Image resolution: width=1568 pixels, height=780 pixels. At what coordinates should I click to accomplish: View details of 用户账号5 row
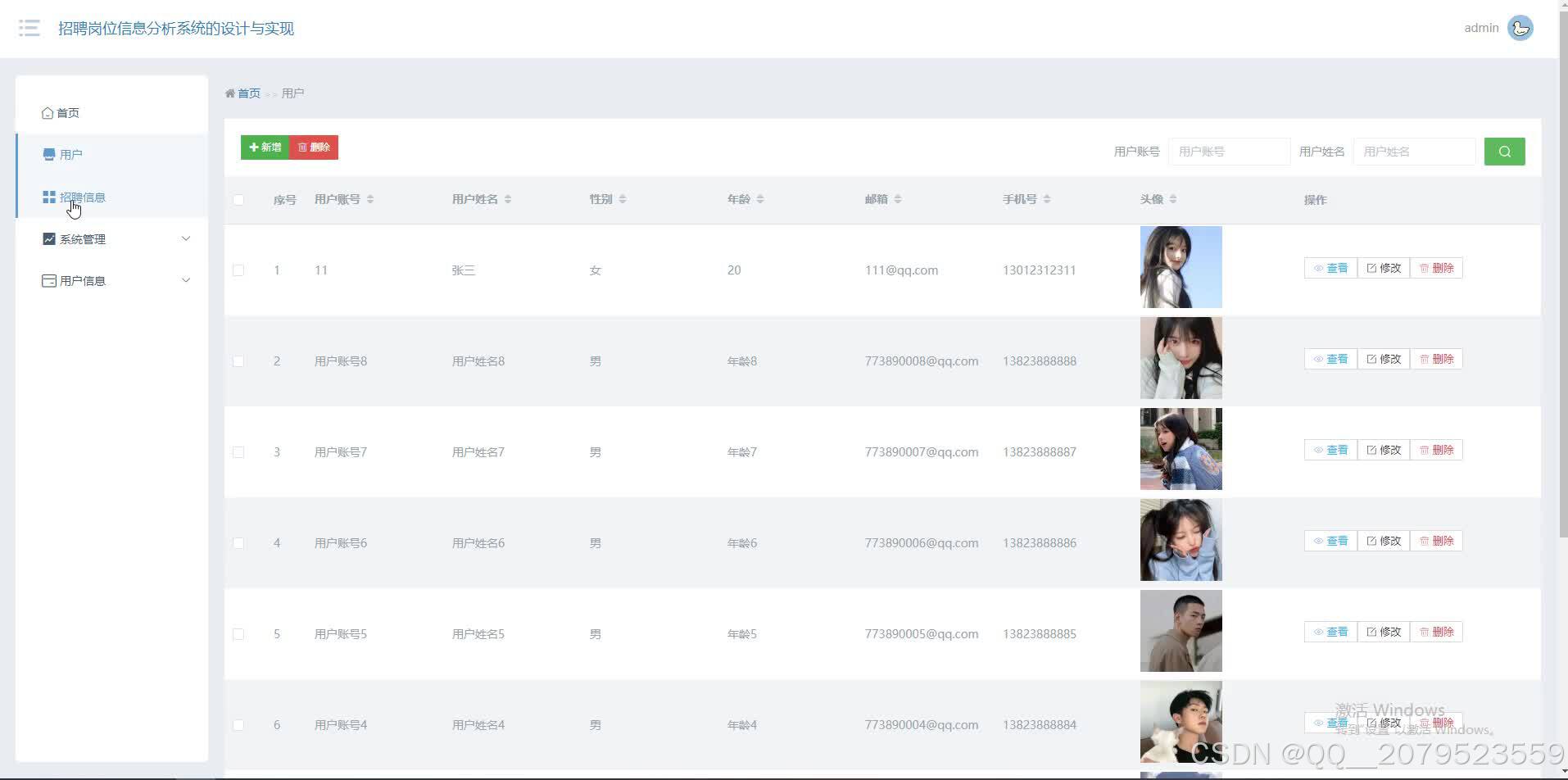1330,632
